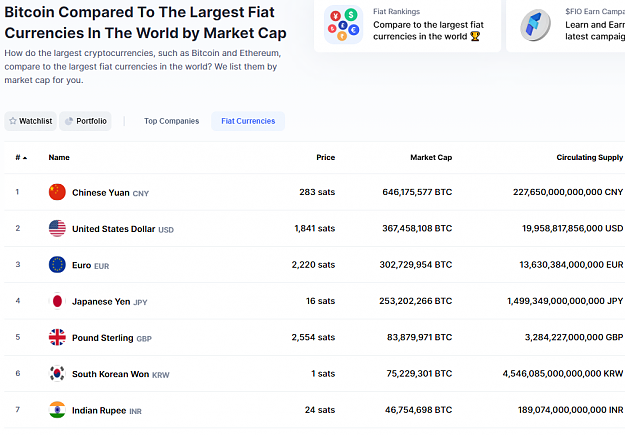The width and height of the screenshot is (625, 435).
Task: Click the United States flag icon
Action: [x=57, y=228]
